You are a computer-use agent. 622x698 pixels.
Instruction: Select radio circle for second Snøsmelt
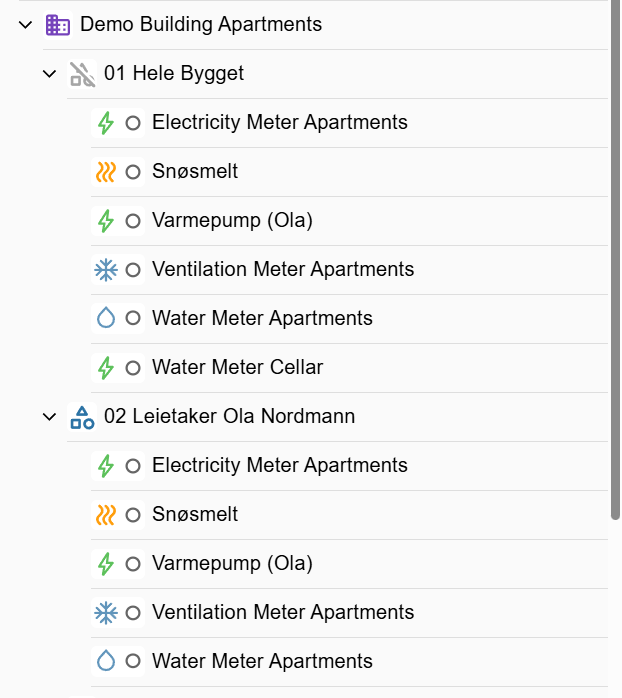click(133, 515)
